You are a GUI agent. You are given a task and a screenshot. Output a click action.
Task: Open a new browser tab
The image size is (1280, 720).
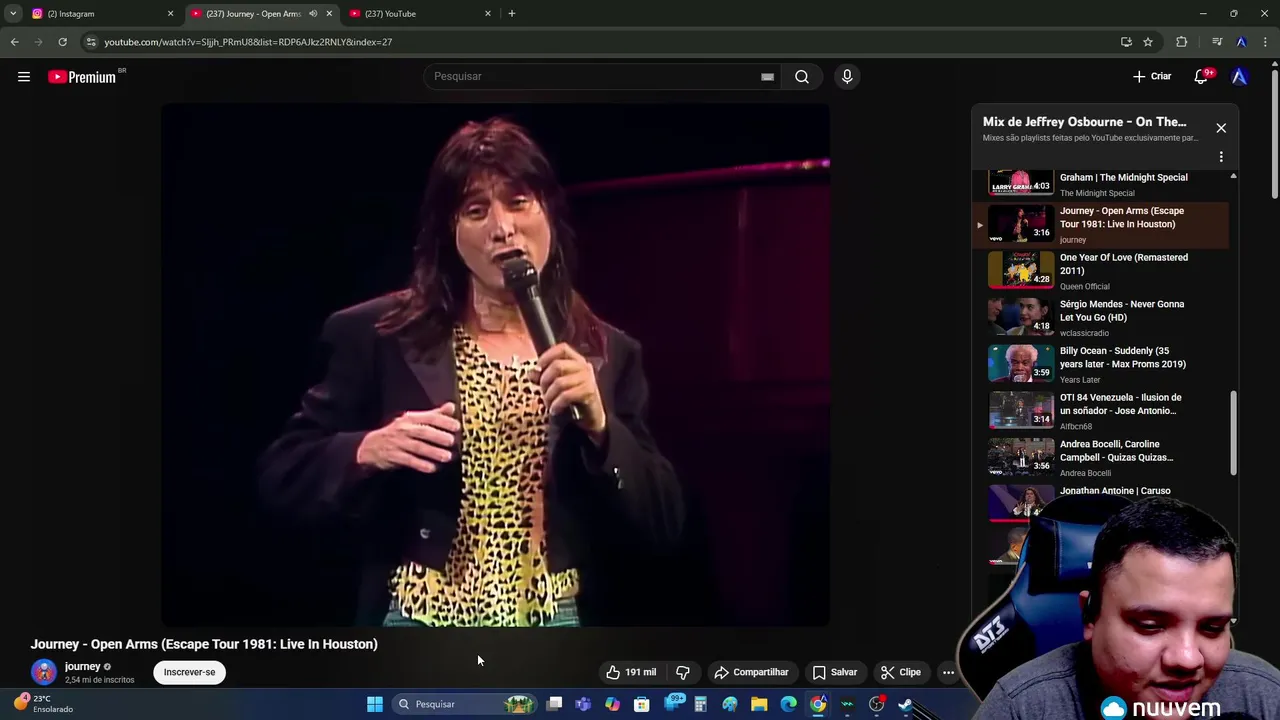512,14
